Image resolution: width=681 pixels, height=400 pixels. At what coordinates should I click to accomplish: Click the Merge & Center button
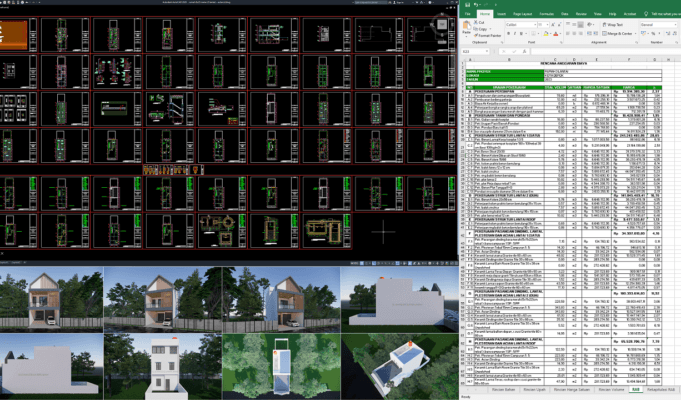point(618,33)
